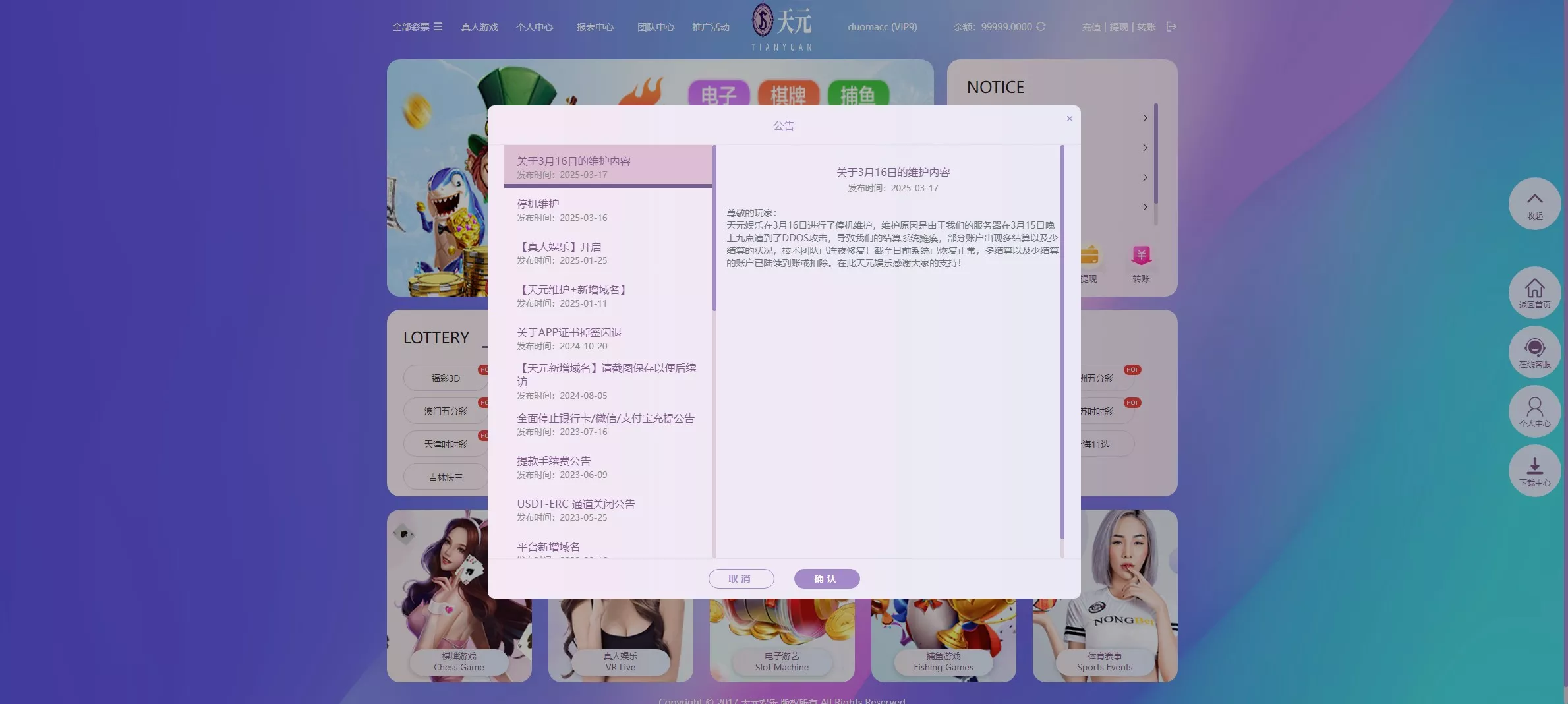
Task: Confirm the announcement dialog
Action: (827, 578)
